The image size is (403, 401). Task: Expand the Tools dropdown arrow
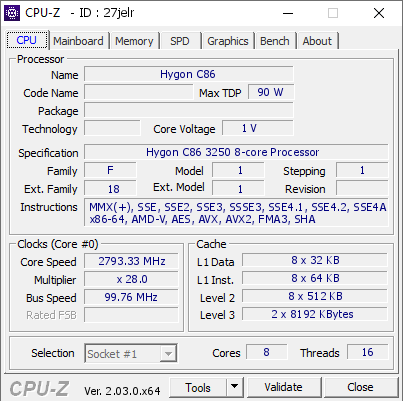pyautogui.click(x=235, y=388)
